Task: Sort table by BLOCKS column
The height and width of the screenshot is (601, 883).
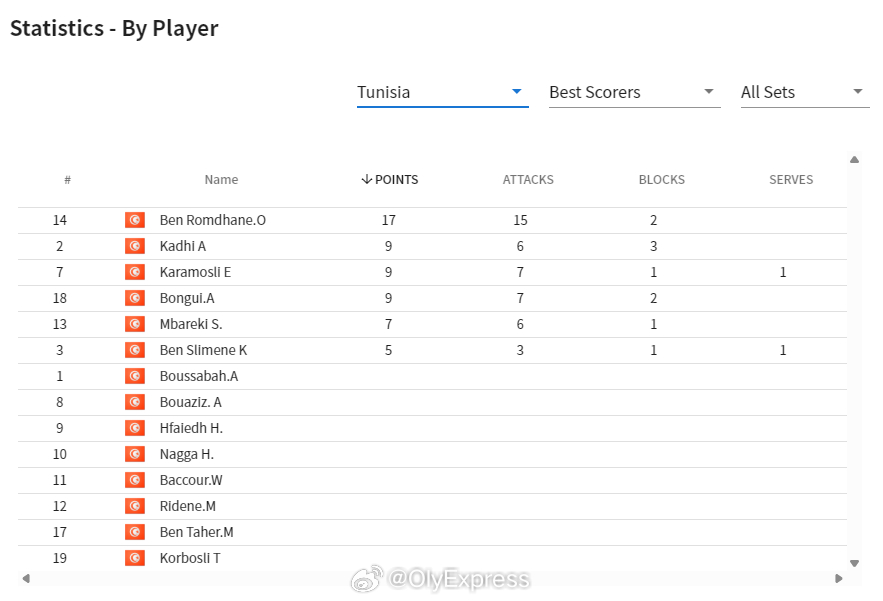Action: 662,180
